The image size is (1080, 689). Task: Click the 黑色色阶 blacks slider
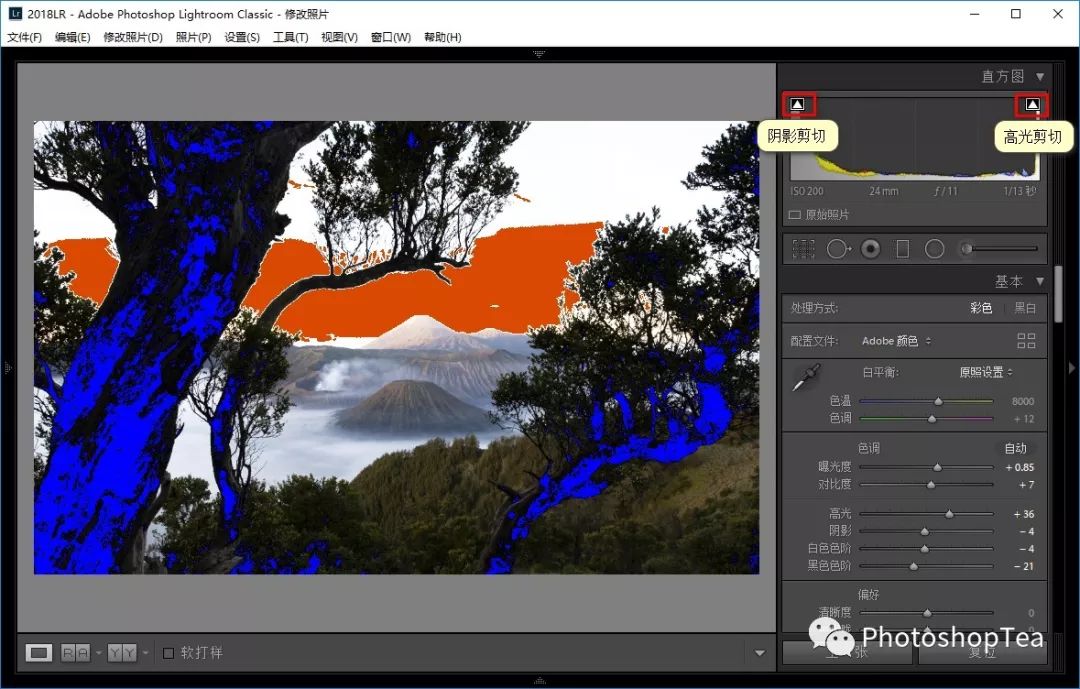926,566
